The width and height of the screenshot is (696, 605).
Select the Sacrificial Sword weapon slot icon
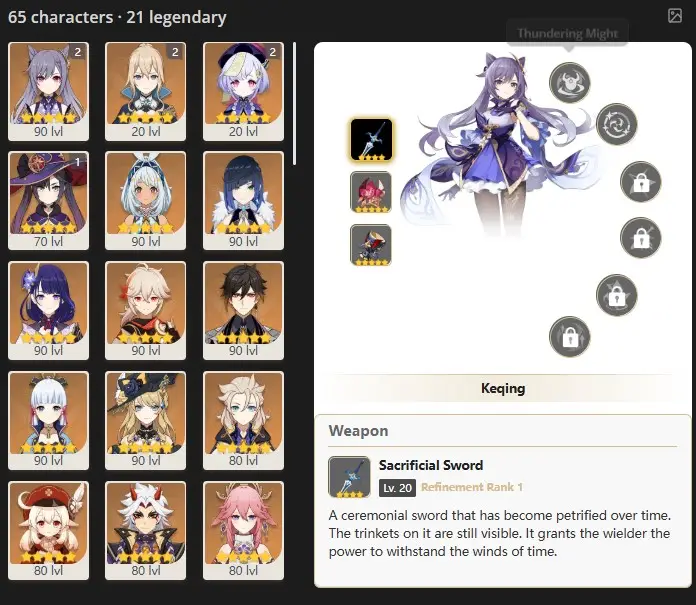pyautogui.click(x=371, y=139)
